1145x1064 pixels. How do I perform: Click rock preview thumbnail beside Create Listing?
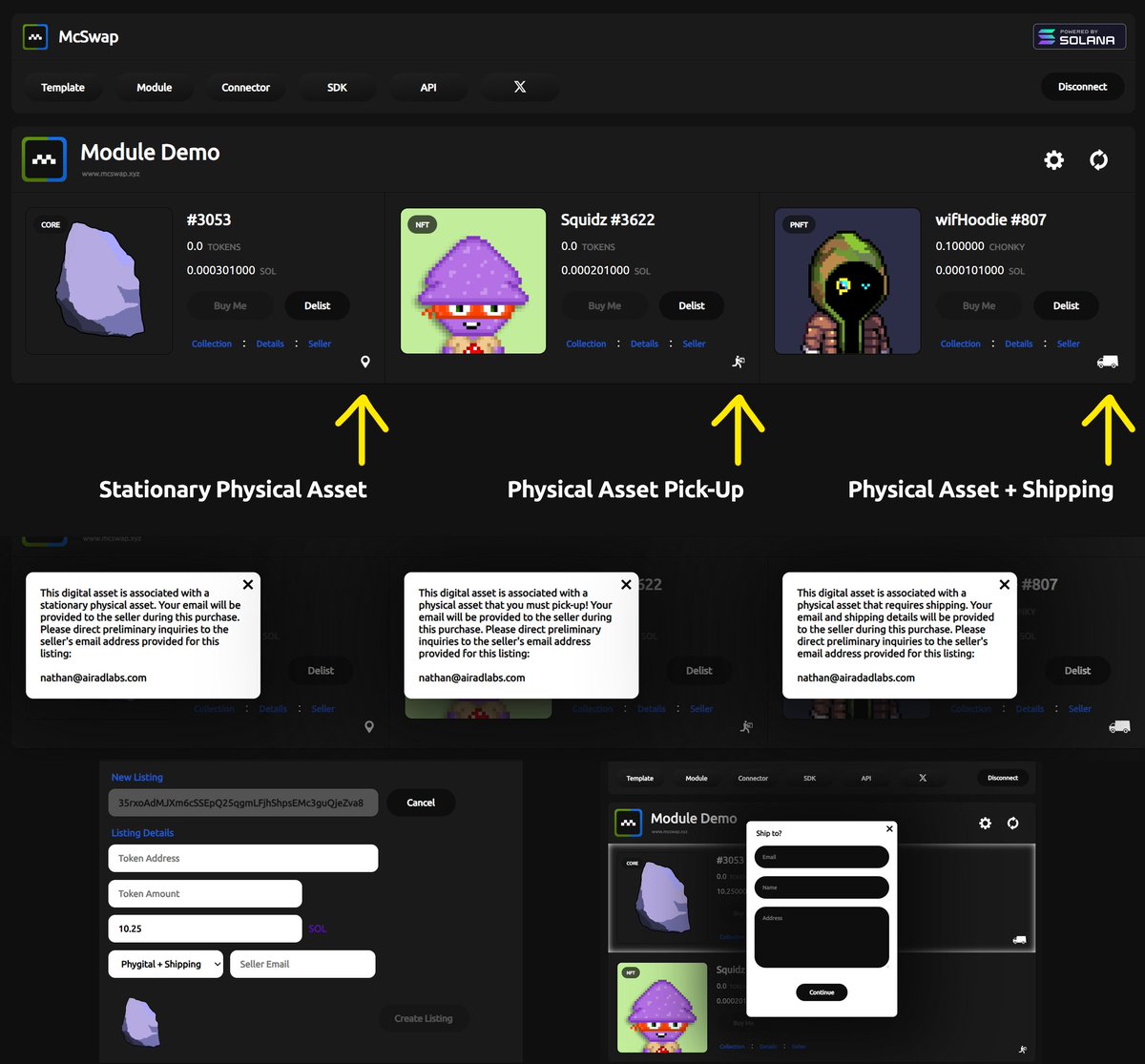click(x=140, y=1023)
